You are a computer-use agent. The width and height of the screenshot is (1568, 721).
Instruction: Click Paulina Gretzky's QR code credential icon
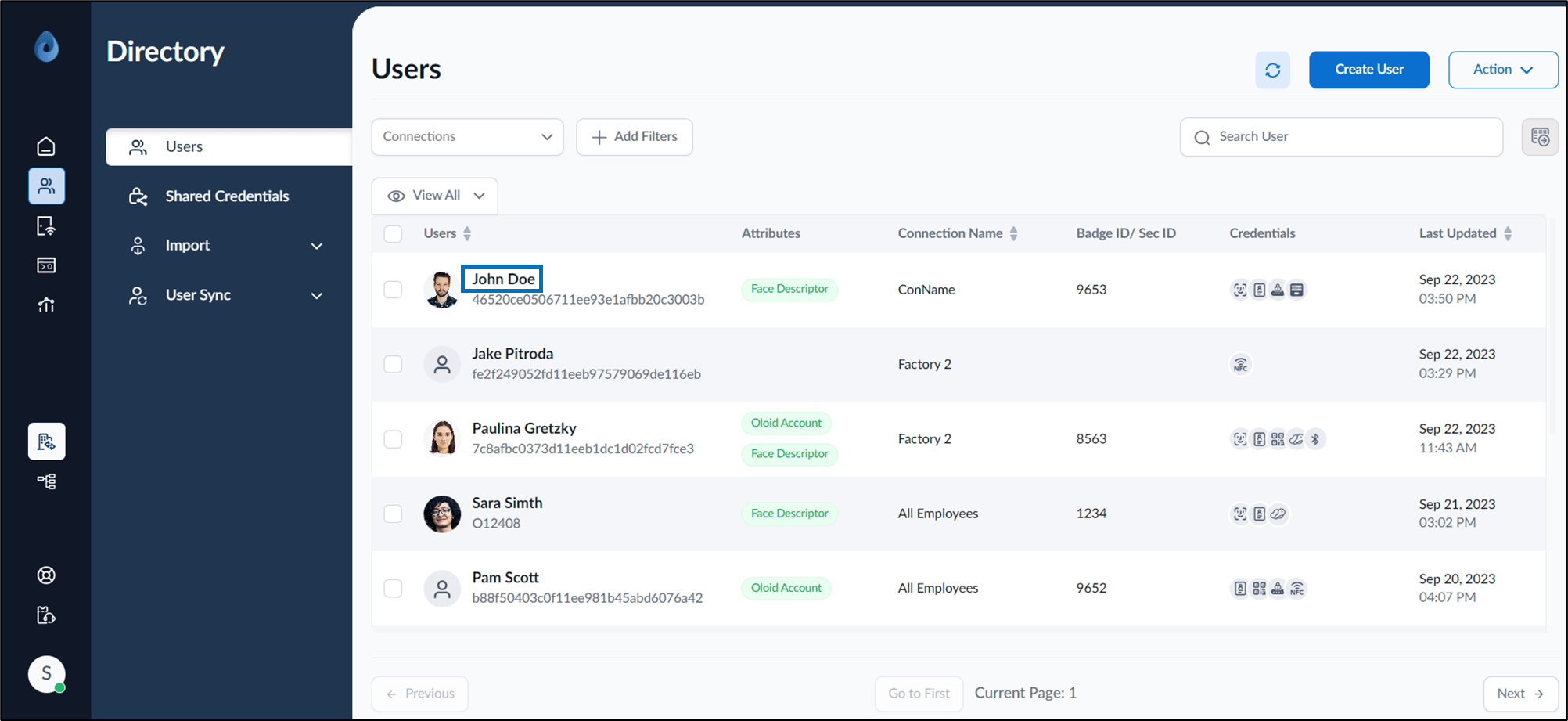click(1278, 439)
